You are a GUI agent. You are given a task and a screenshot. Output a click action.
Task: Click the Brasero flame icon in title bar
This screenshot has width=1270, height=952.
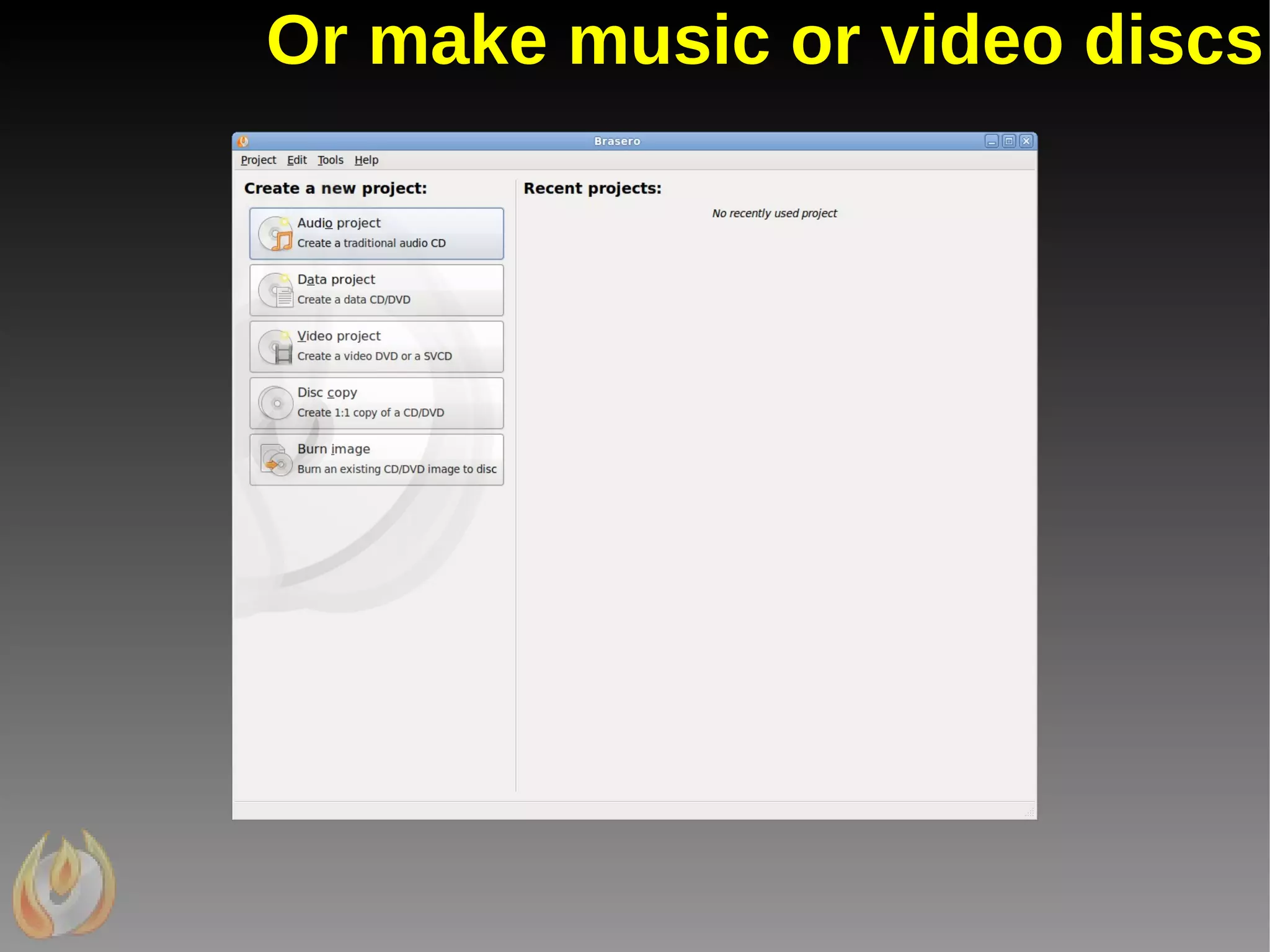(x=243, y=141)
